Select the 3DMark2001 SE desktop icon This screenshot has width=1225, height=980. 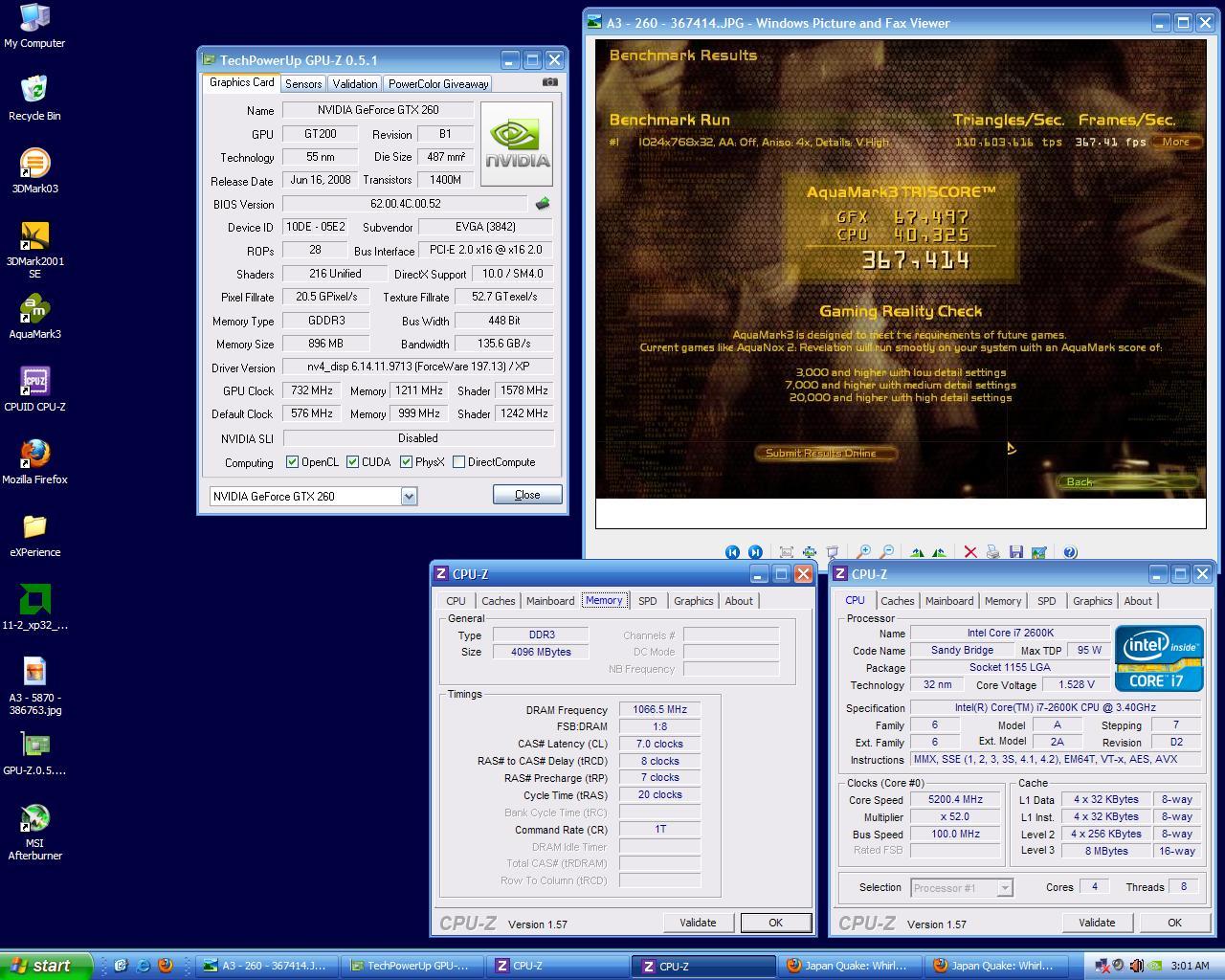point(34,251)
